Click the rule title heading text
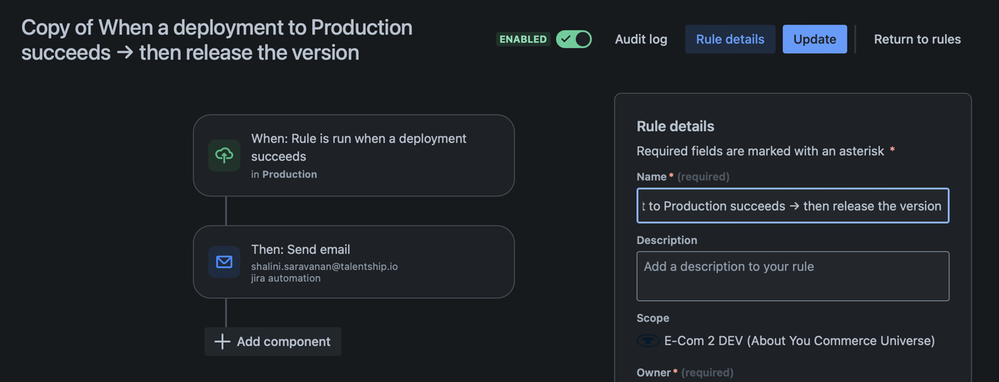Image resolution: width=999 pixels, height=382 pixels. tap(217, 39)
